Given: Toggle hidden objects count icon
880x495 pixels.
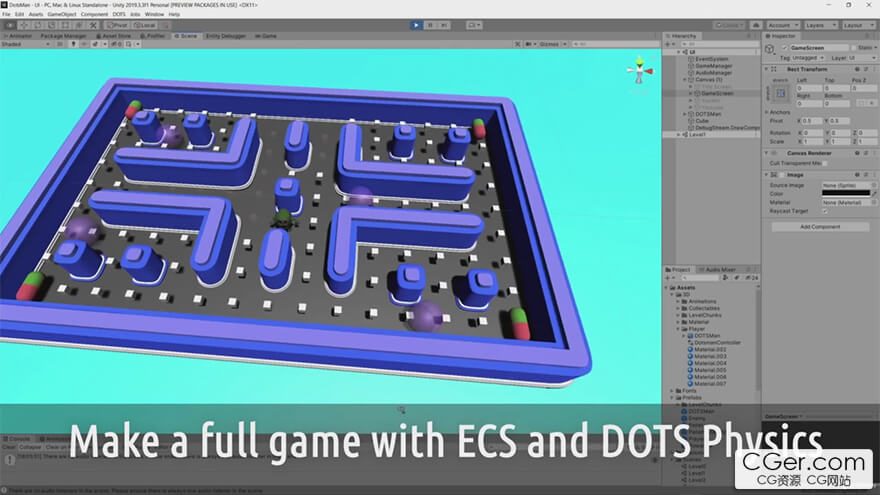Looking at the screenshot, I should (x=116, y=44).
